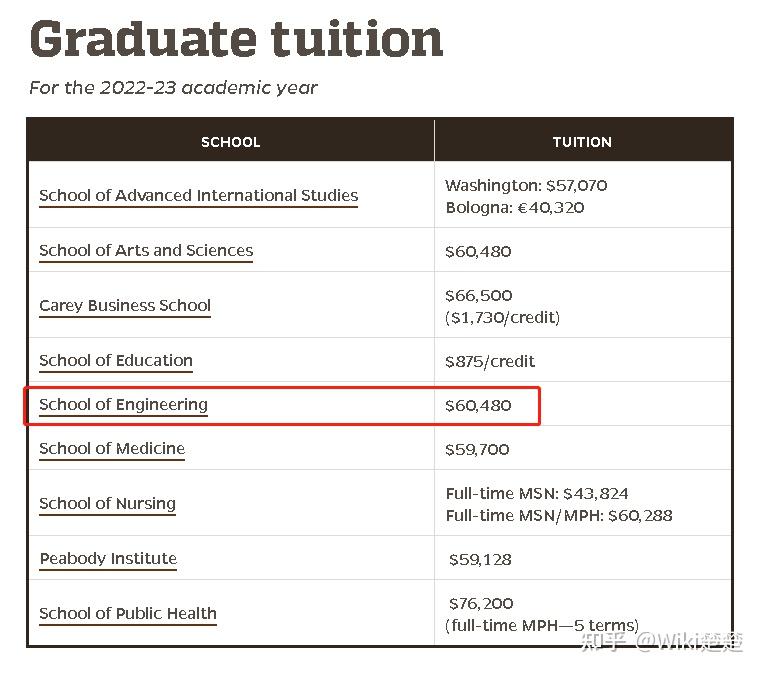Click the 2022-23 academic year subtitle

click(x=173, y=87)
